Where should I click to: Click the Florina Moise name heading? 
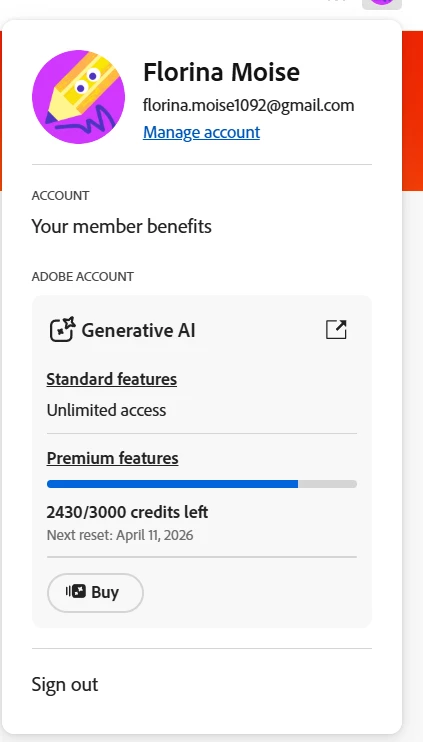(x=221, y=72)
